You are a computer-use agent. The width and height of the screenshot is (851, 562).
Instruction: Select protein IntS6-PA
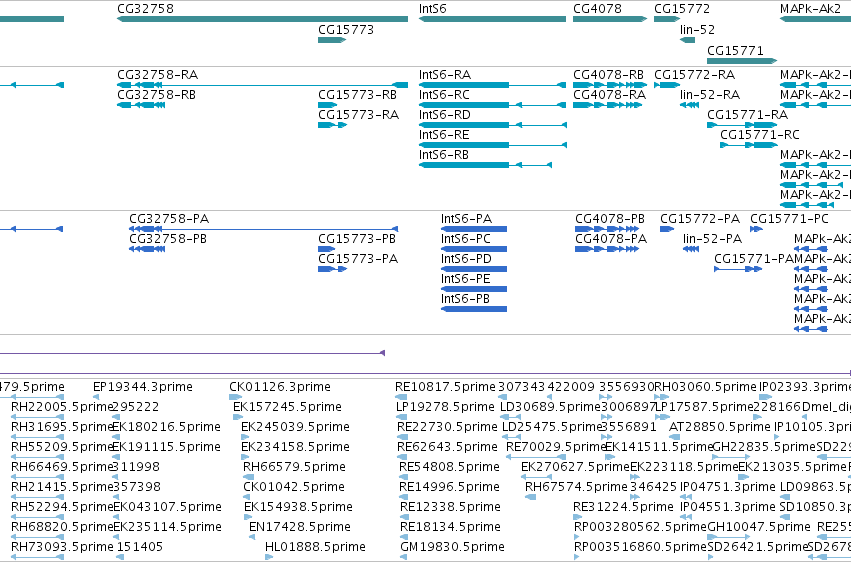474,229
